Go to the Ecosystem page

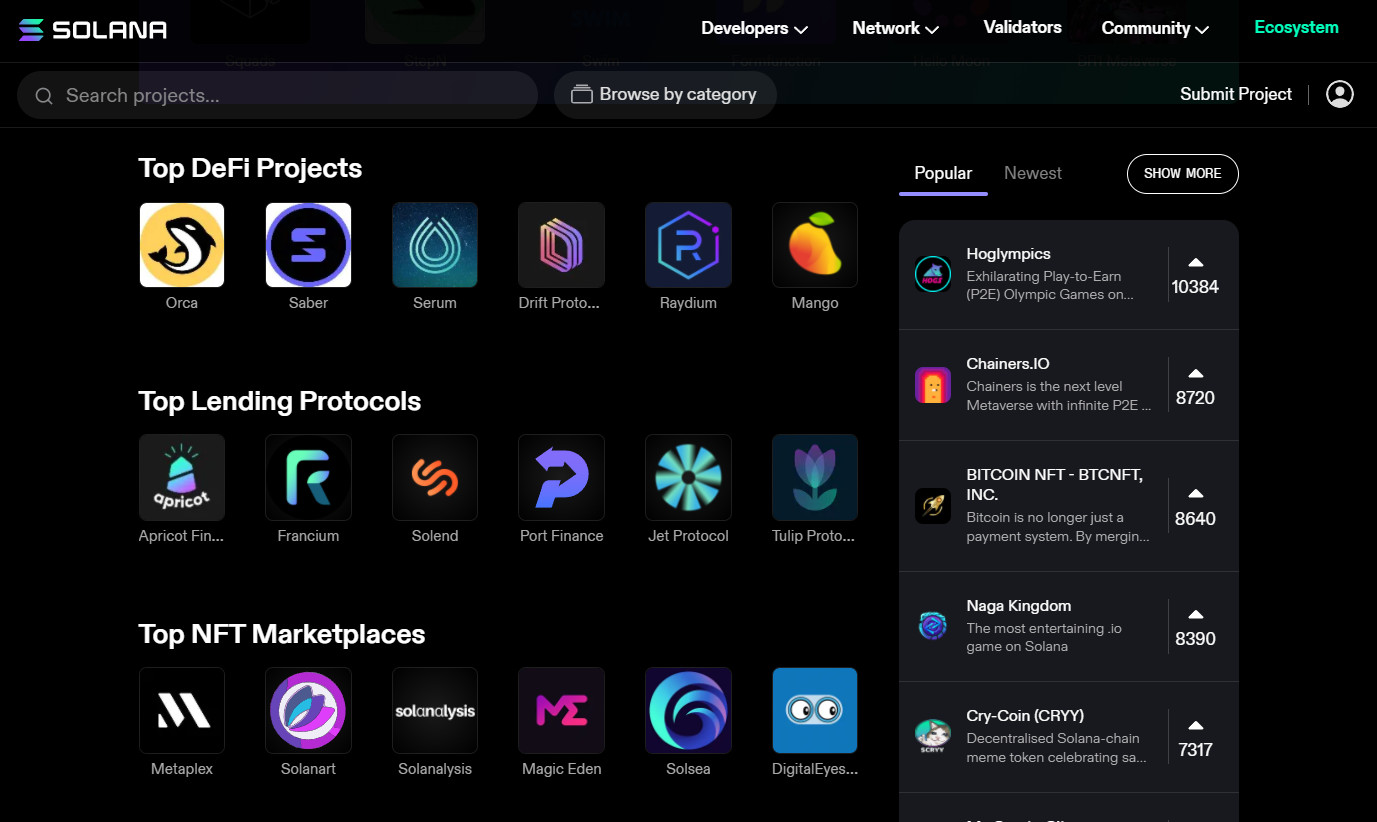click(x=1296, y=27)
